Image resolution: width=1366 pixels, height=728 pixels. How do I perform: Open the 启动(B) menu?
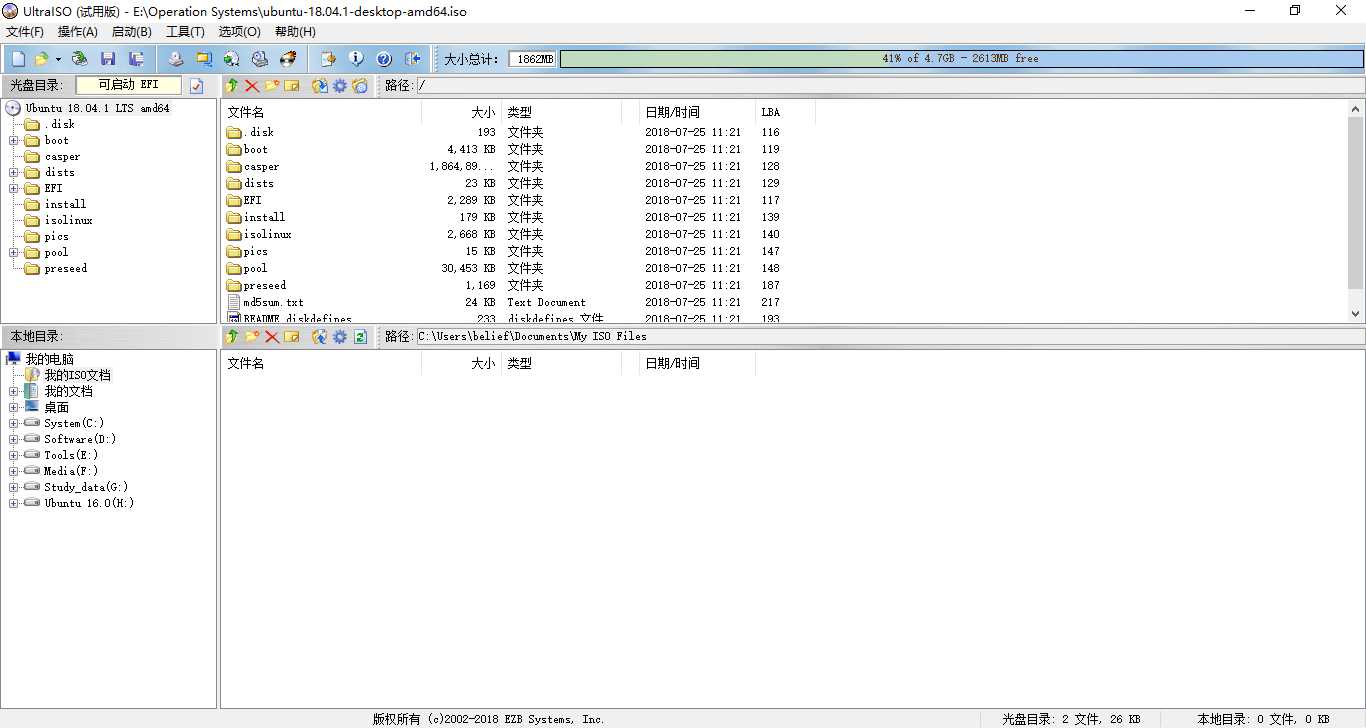click(132, 32)
